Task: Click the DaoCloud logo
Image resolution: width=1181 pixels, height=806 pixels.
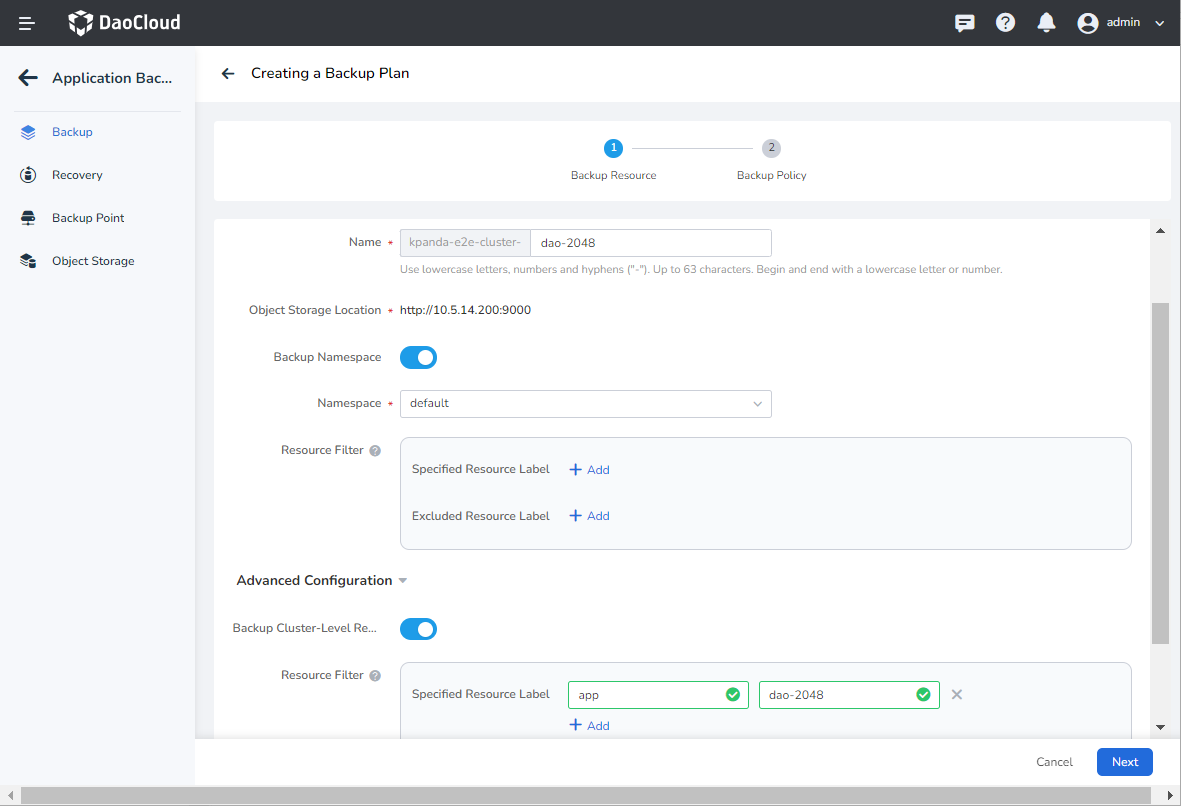Action: 122,21
